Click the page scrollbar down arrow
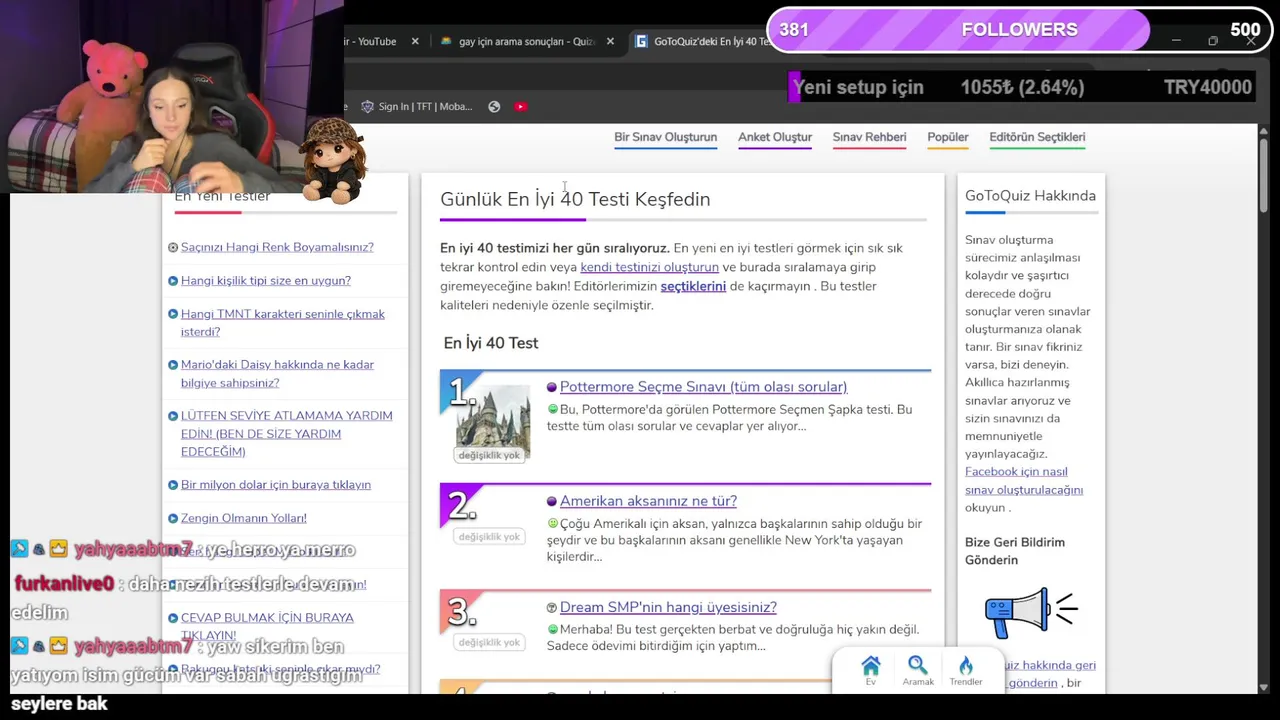This screenshot has height=720, width=1280. (x=1264, y=687)
